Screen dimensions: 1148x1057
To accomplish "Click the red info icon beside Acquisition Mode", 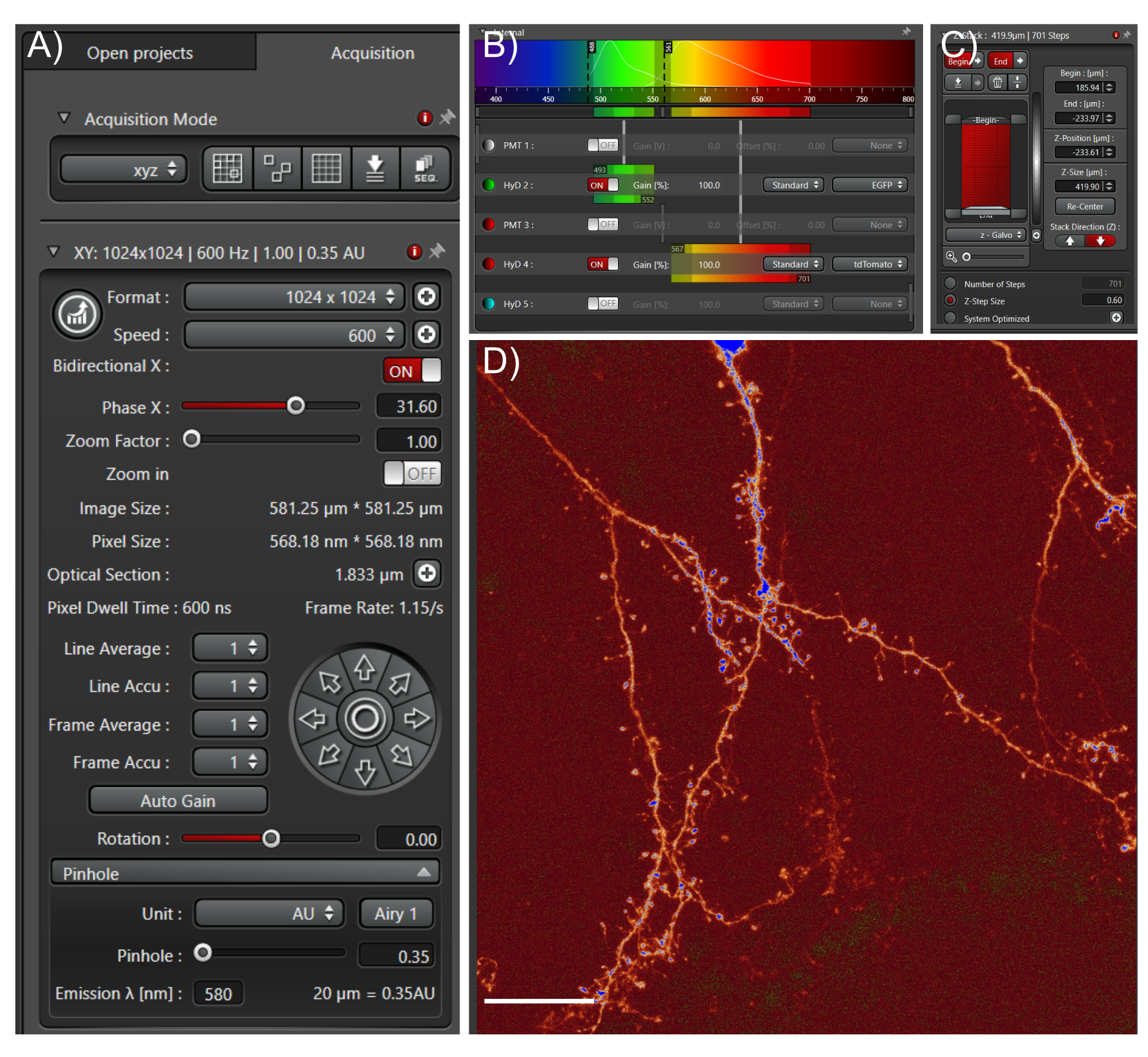I will point(424,118).
